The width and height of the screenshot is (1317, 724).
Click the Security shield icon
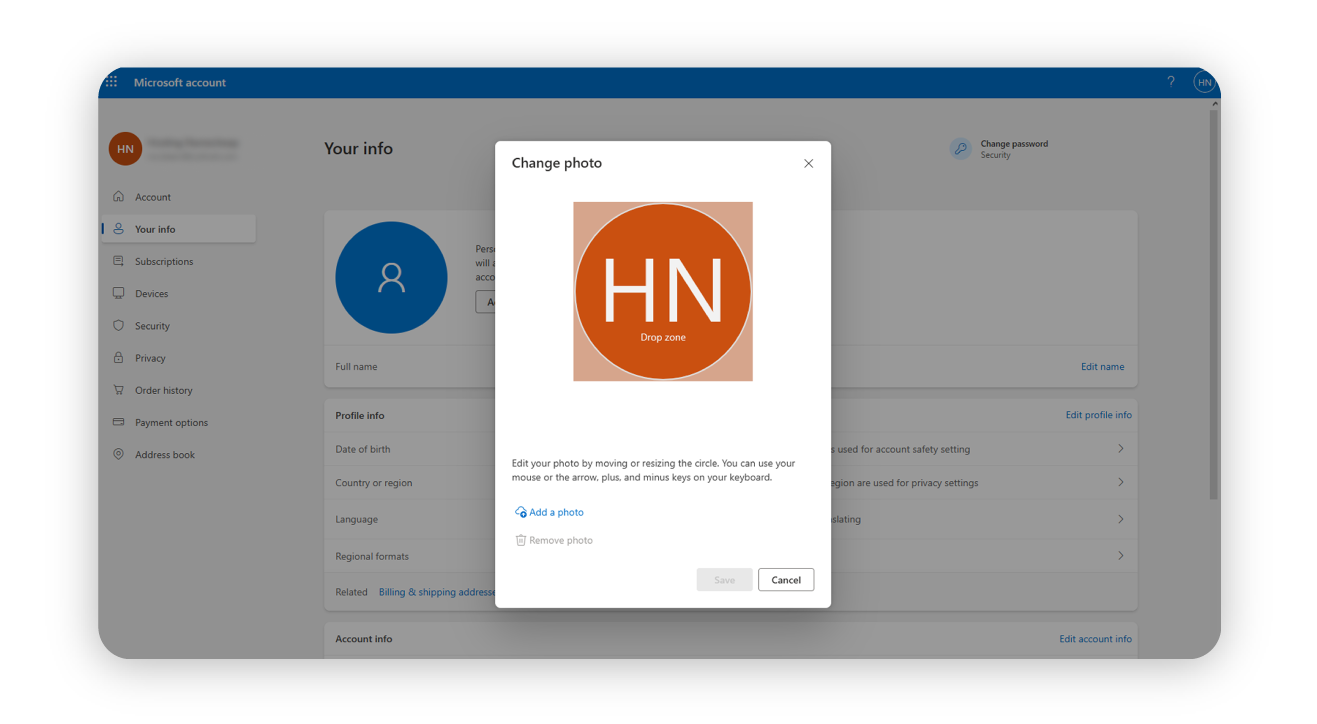pos(118,325)
